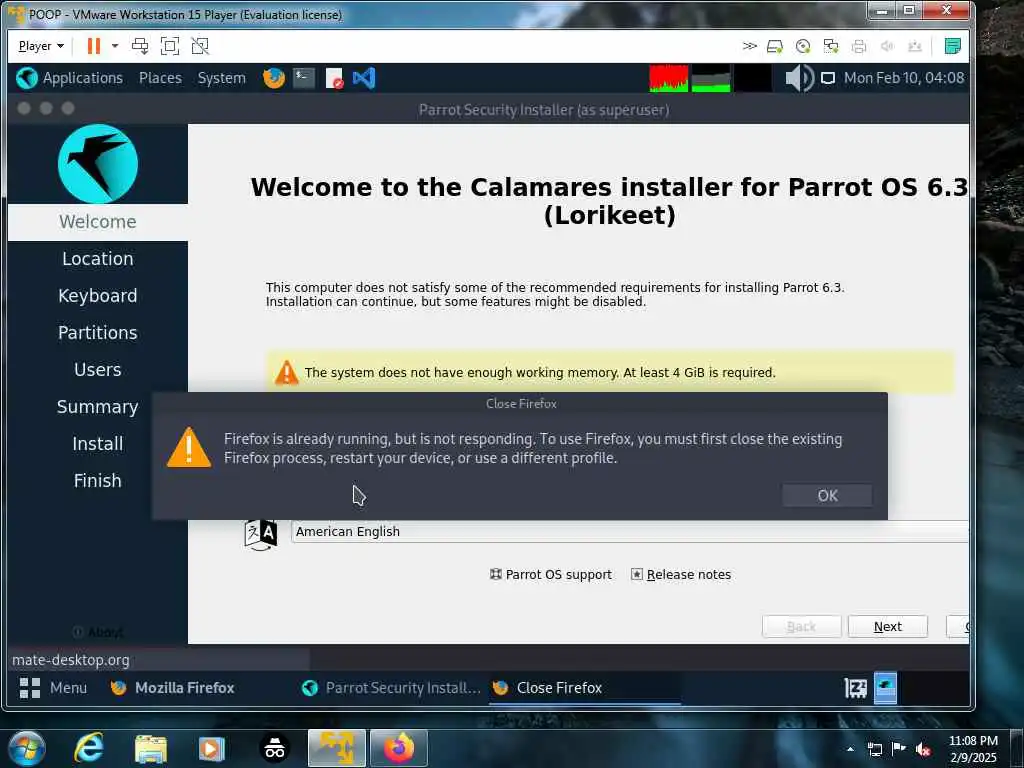Screen dimensions: 1024x768
Task: Click the document editor launcher in panel
Action: click(x=334, y=78)
